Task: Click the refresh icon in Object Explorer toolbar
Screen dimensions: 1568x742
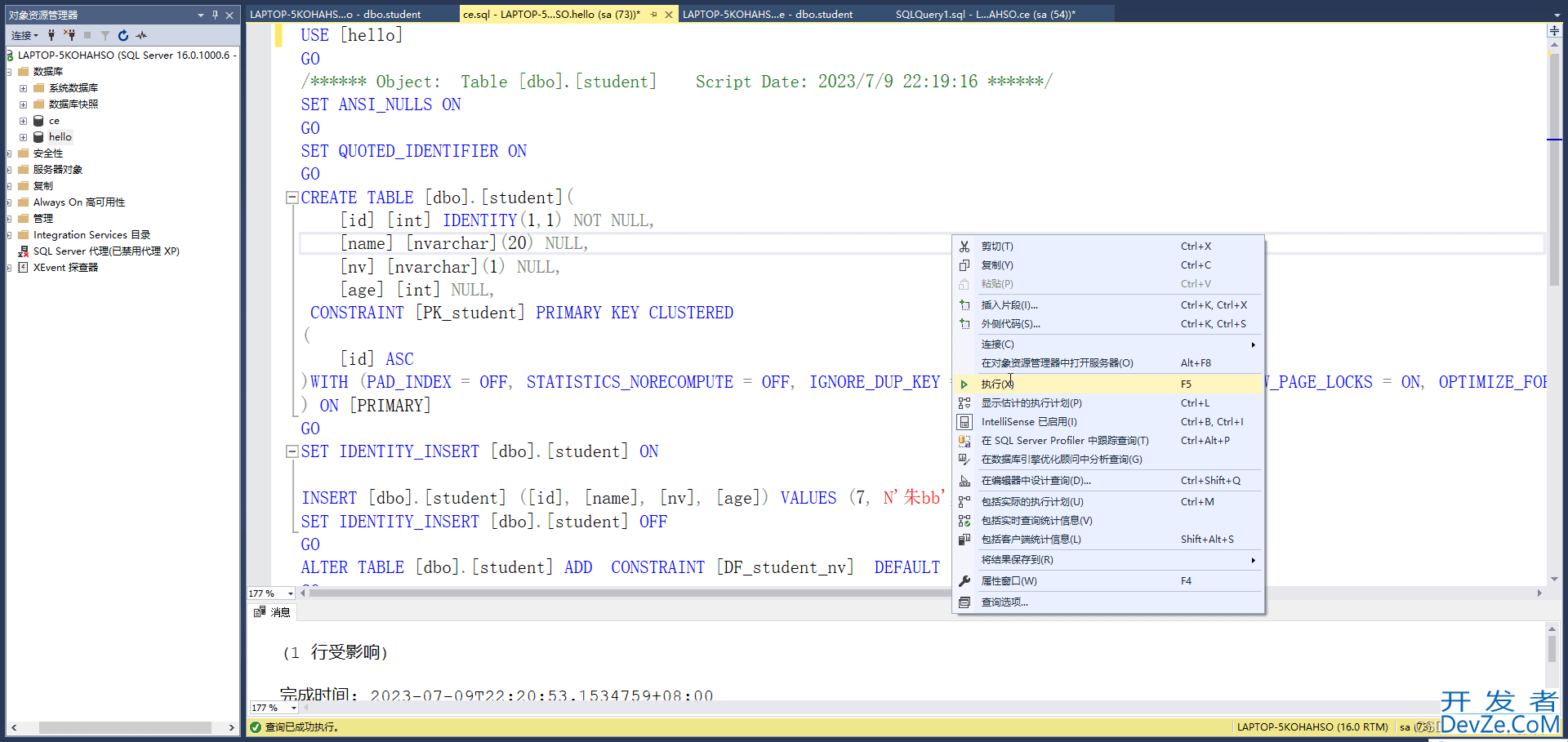Action: (123, 35)
